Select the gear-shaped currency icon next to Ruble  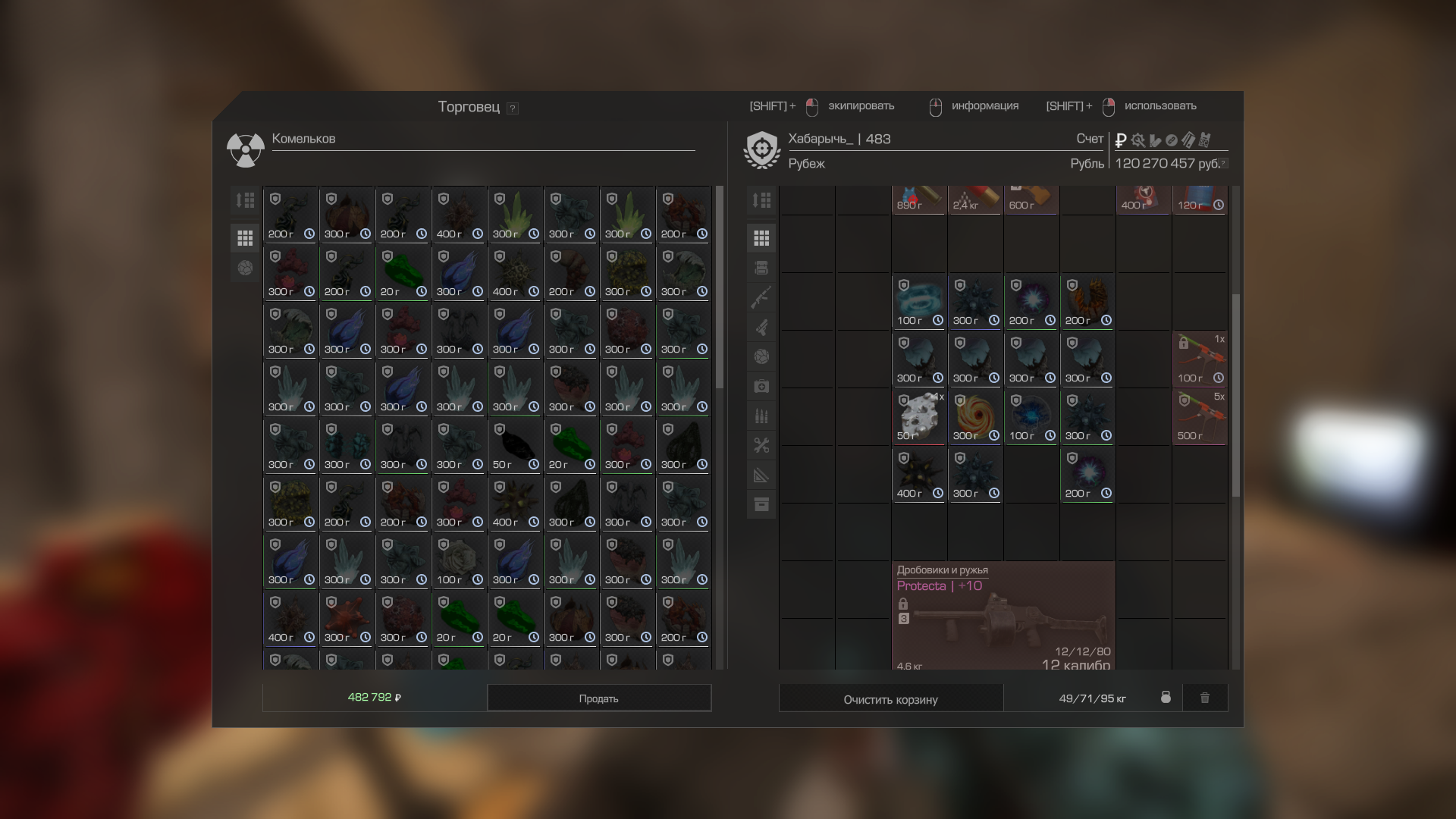[x=1137, y=140]
